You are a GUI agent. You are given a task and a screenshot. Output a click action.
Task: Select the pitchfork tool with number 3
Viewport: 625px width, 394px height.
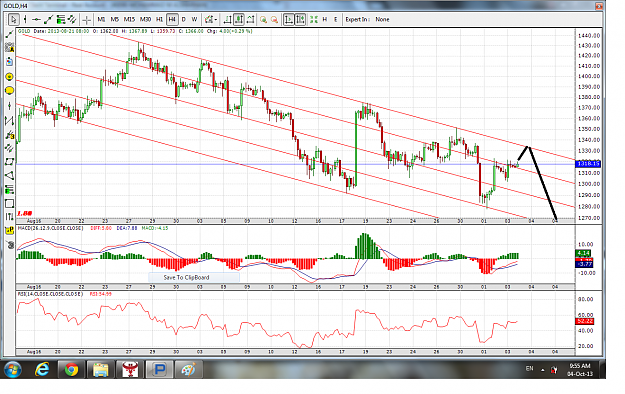[x=9, y=135]
